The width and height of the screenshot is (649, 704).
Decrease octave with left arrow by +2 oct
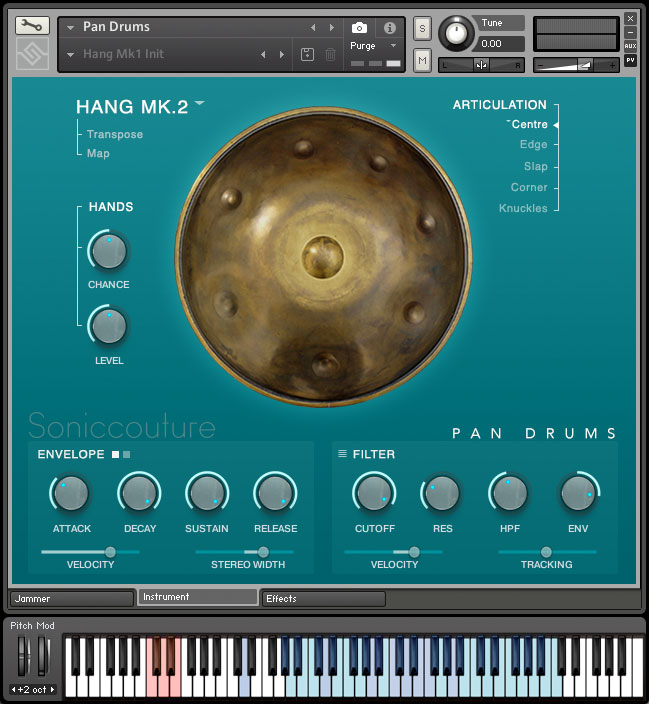[13, 689]
